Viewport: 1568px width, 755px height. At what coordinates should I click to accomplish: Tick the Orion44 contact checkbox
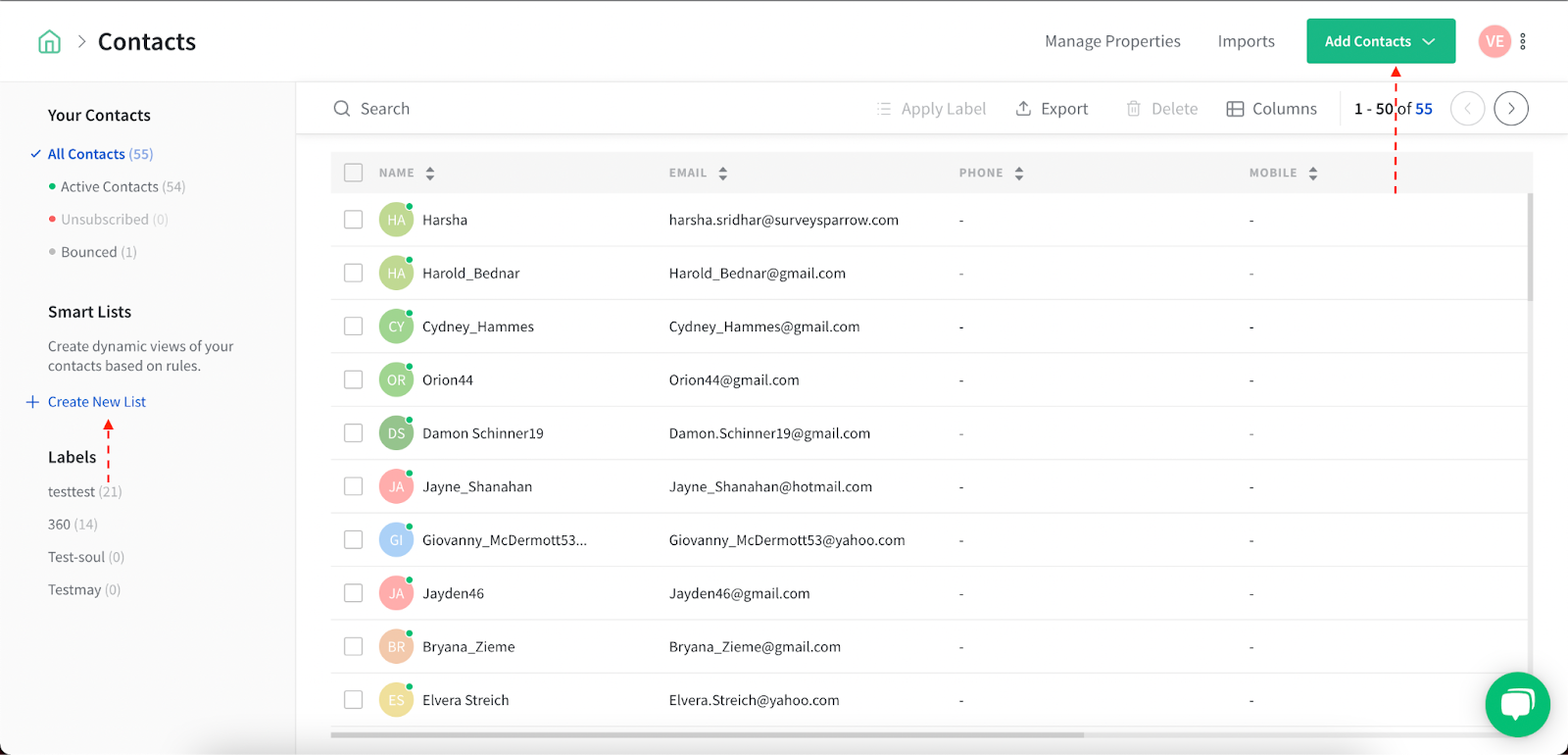pos(354,379)
